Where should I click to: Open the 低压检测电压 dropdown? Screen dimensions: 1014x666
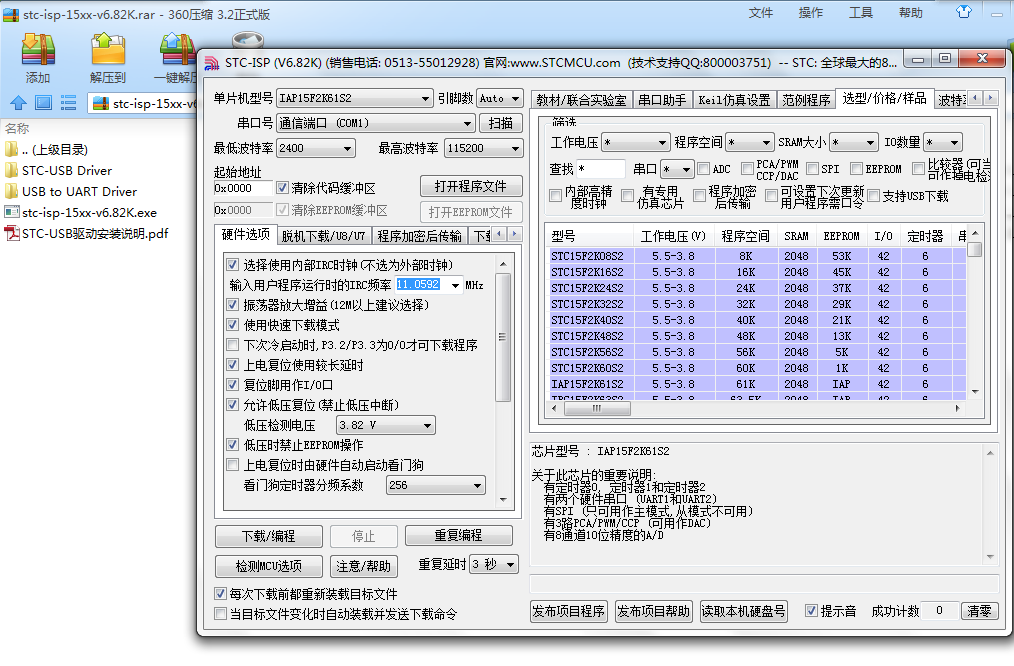pyautogui.click(x=386, y=425)
